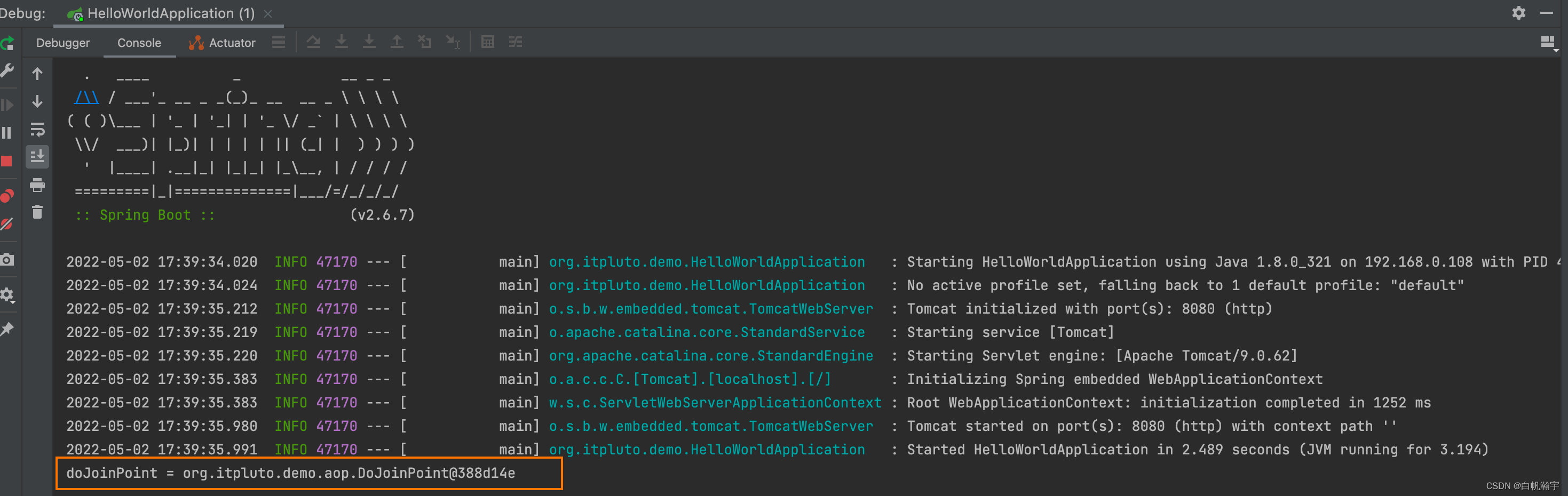Click the Force Step Into toolbar icon
This screenshot has height=496, width=1568.
[369, 42]
